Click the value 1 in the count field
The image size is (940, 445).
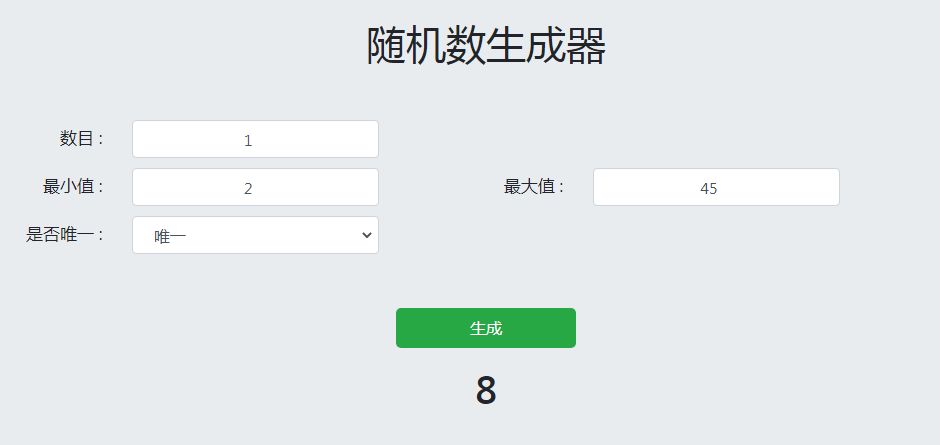click(x=248, y=140)
